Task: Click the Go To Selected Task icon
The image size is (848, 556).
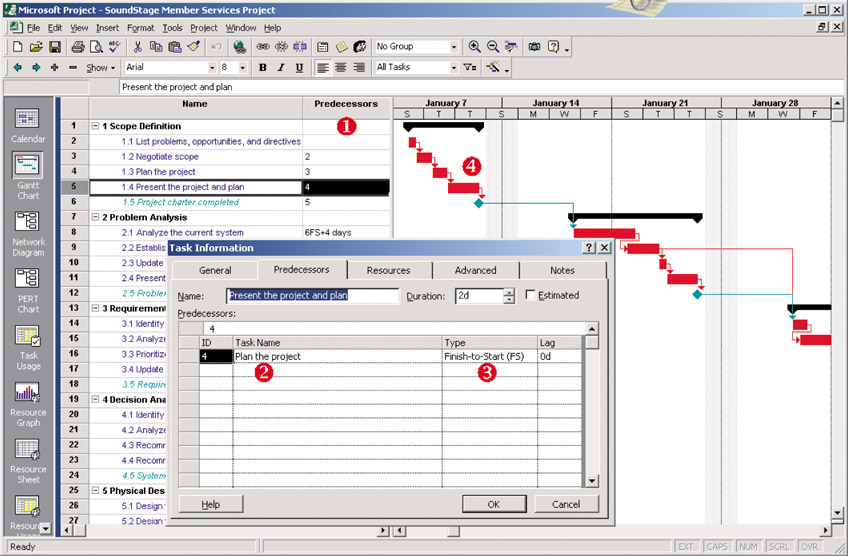Action: point(511,47)
